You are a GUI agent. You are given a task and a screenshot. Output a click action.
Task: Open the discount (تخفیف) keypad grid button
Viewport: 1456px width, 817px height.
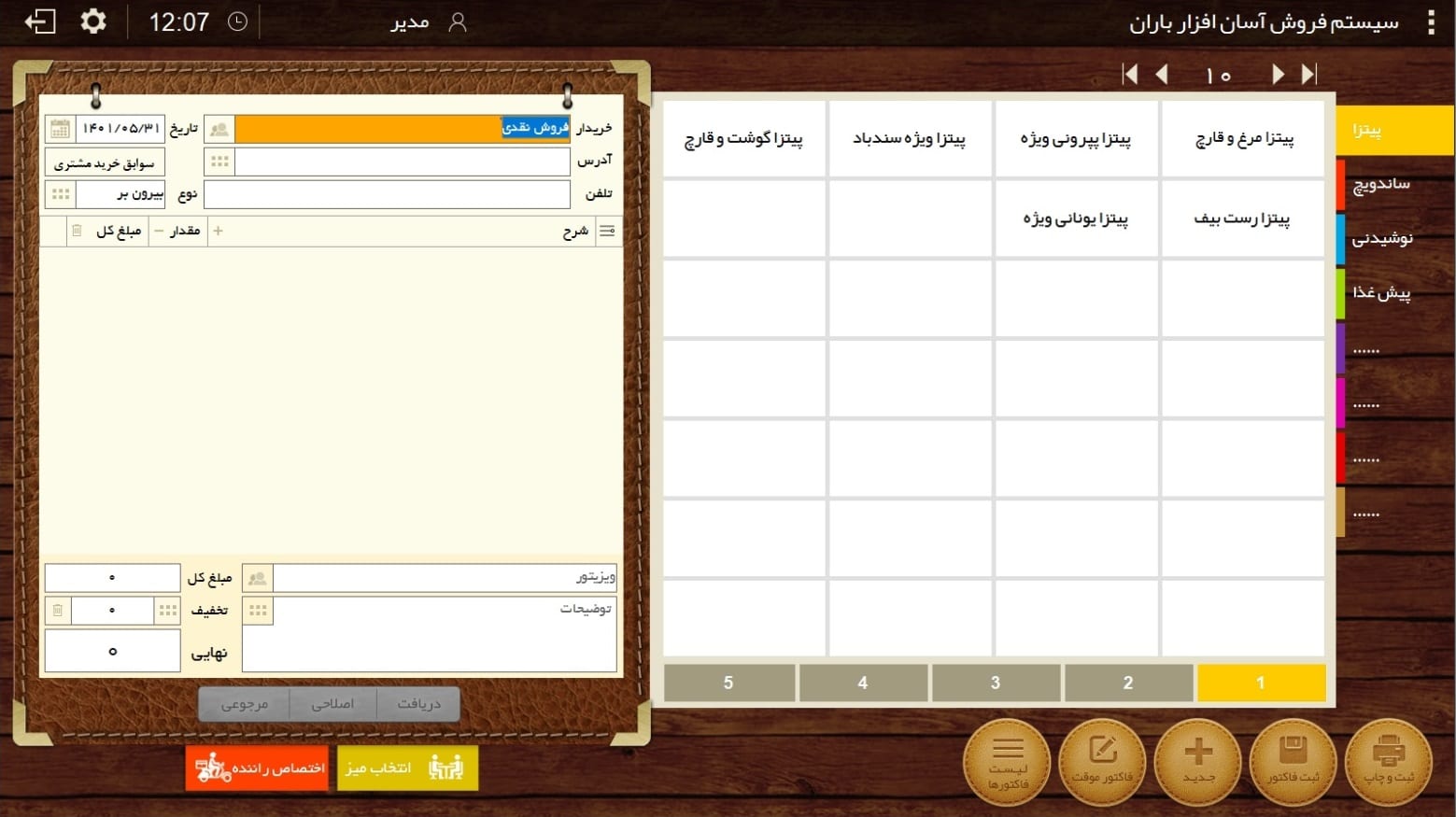tap(168, 611)
